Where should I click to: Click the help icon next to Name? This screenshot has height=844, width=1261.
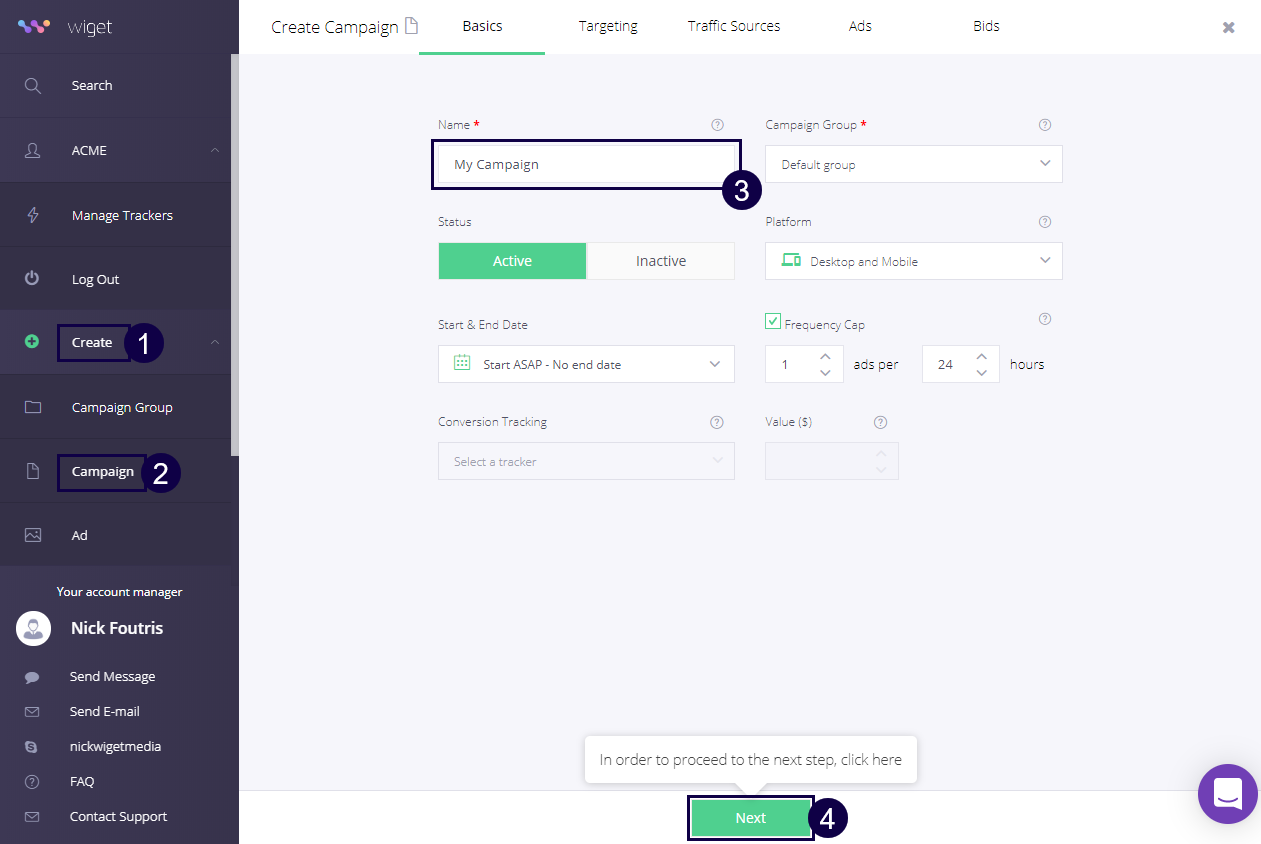pos(717,125)
